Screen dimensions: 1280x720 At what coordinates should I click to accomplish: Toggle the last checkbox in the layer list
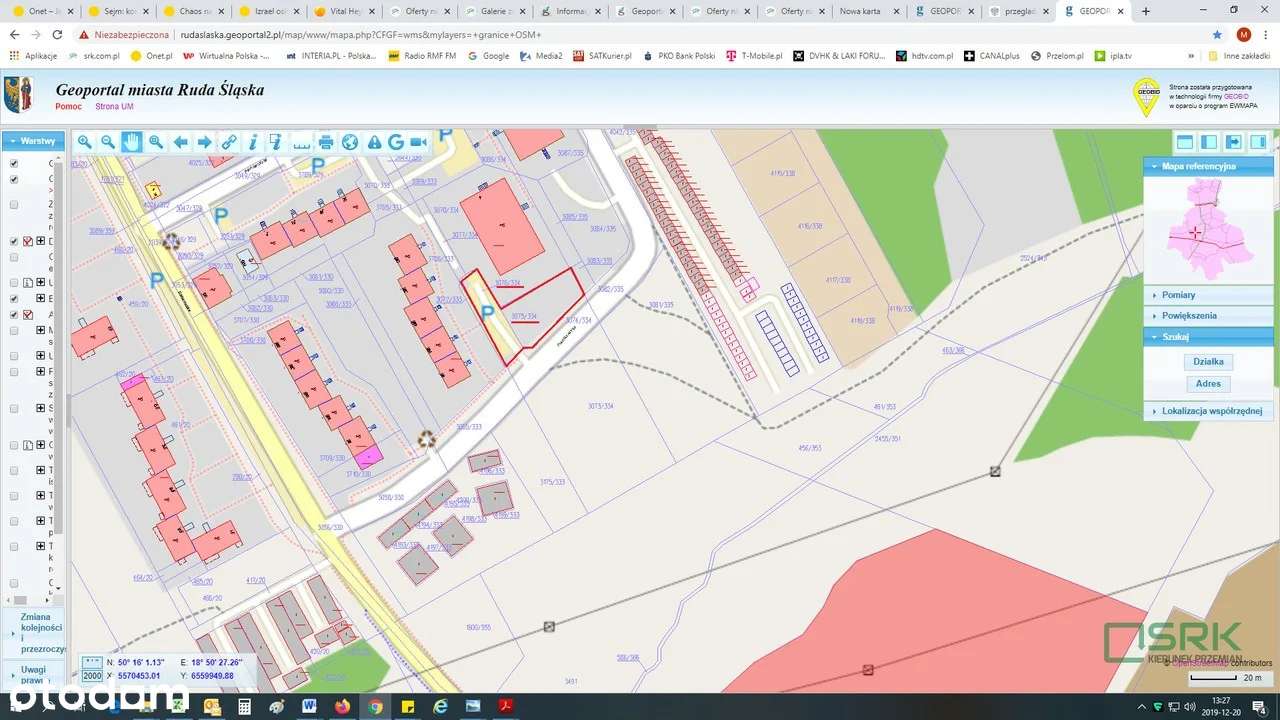[x=14, y=583]
